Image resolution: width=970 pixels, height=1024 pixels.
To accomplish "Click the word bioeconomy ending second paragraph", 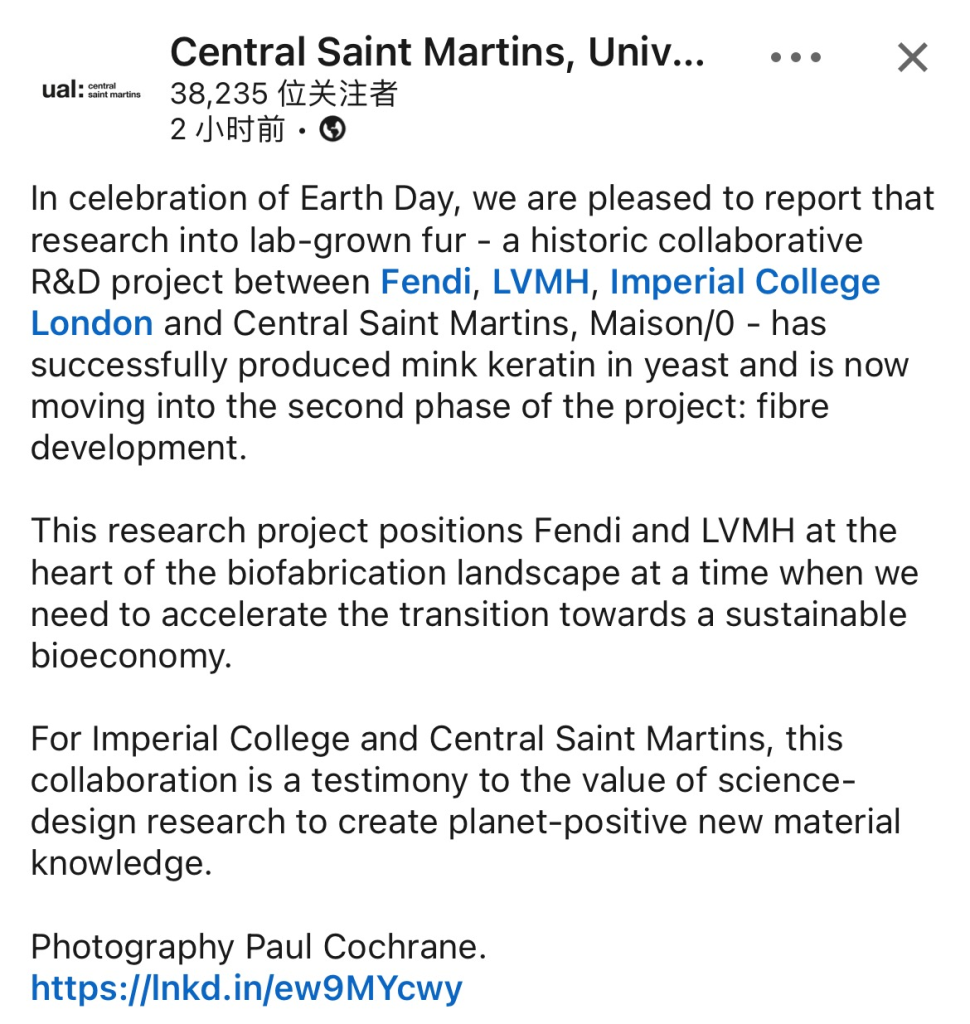I will 131,656.
